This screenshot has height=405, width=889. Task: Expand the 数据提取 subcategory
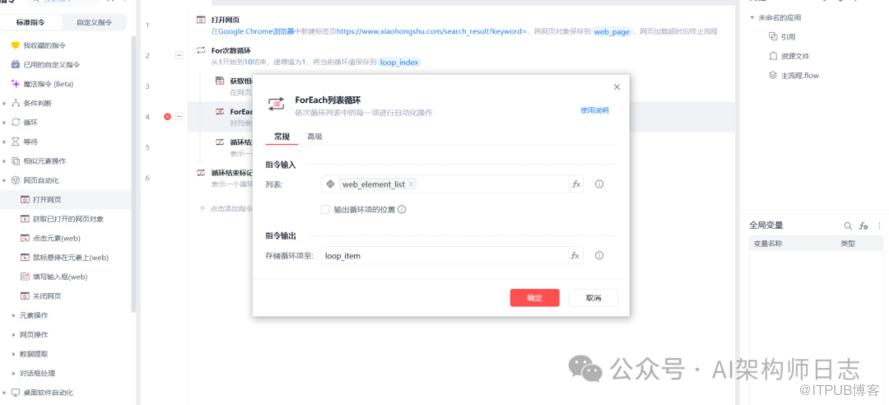[x=14, y=354]
